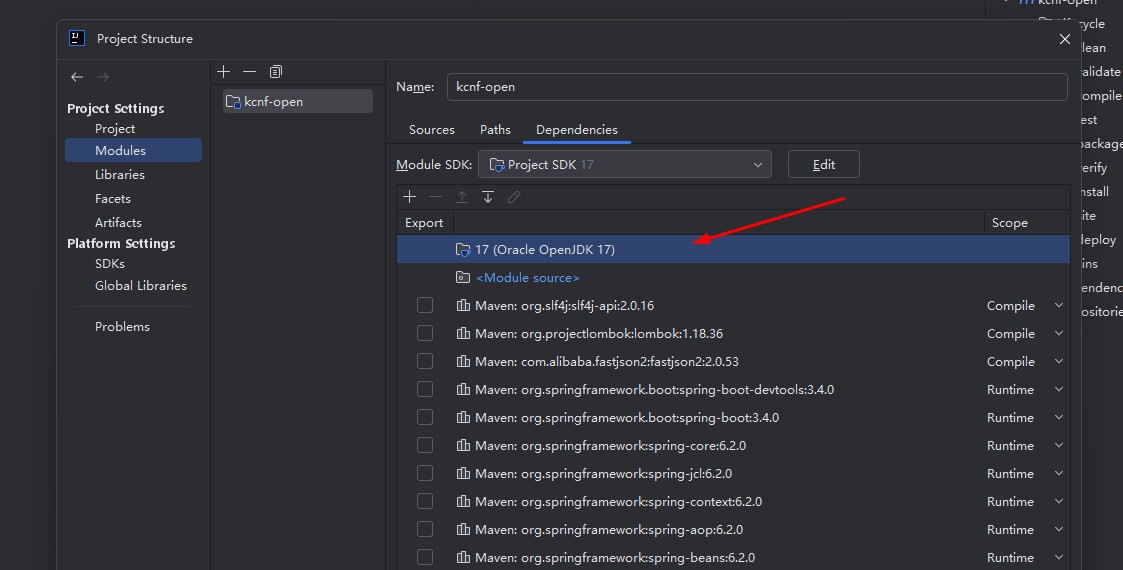Add a dependency with the plus icon
This screenshot has height=570, width=1123.
(409, 197)
